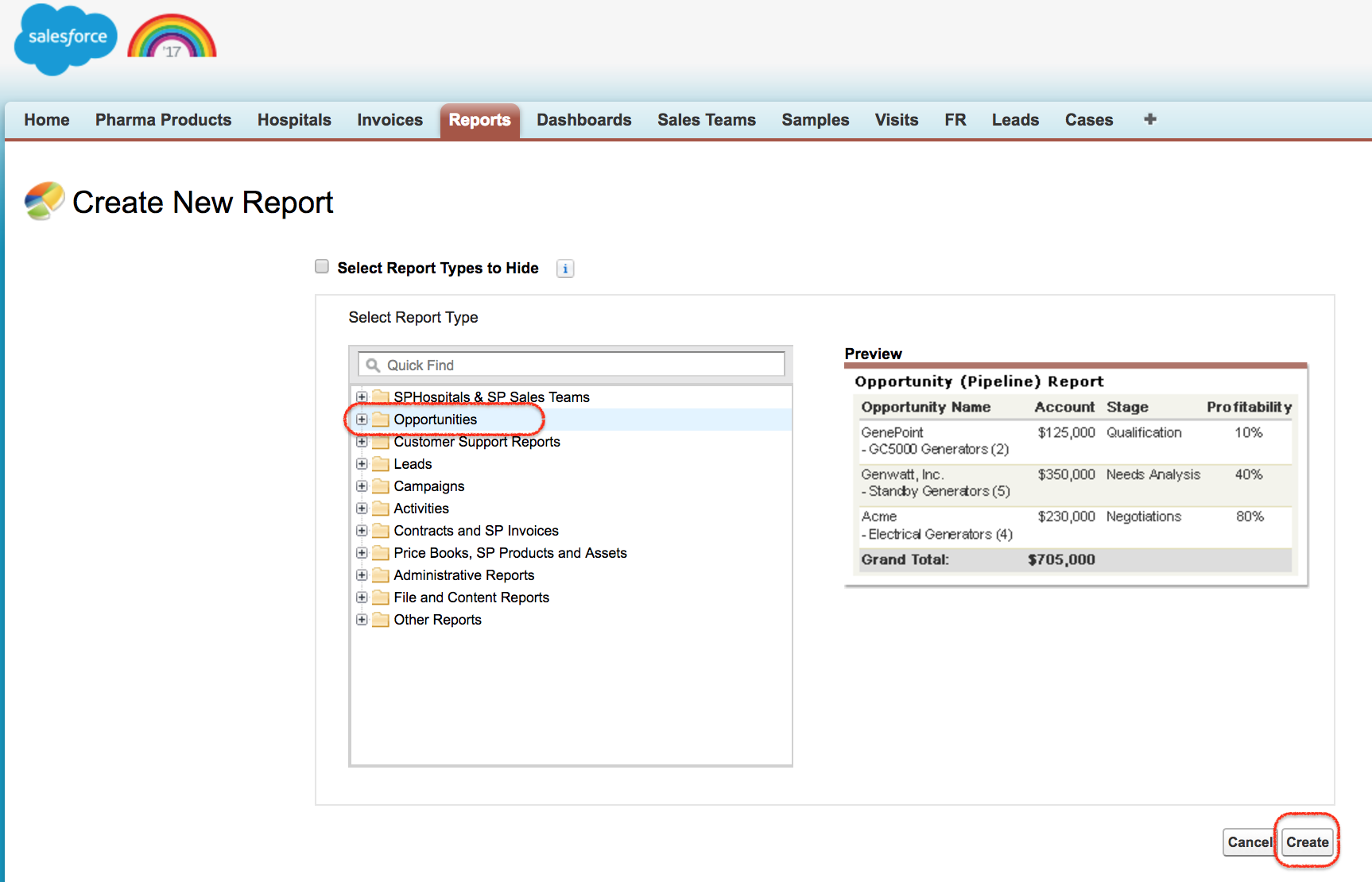This screenshot has width=1372, height=882.
Task: Click the Other Reports folder icon
Action: (x=381, y=619)
